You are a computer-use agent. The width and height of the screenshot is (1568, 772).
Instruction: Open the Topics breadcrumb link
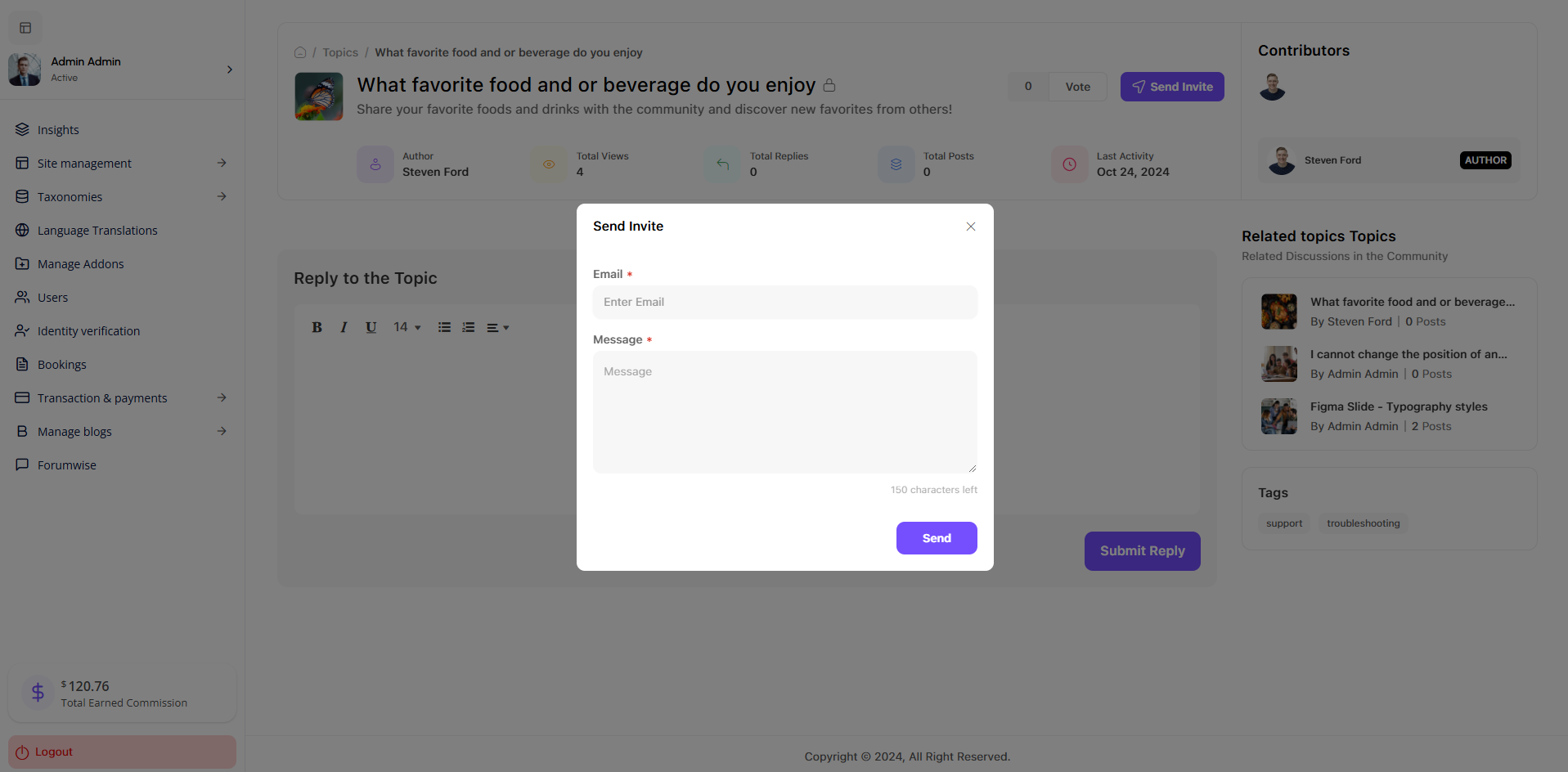coord(340,52)
